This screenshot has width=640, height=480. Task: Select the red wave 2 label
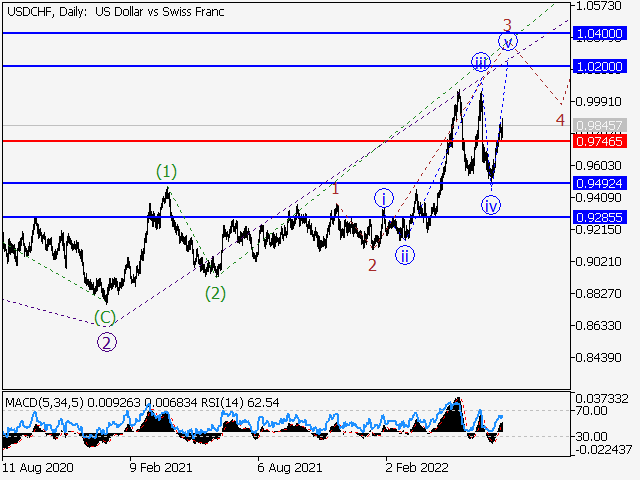(372, 266)
